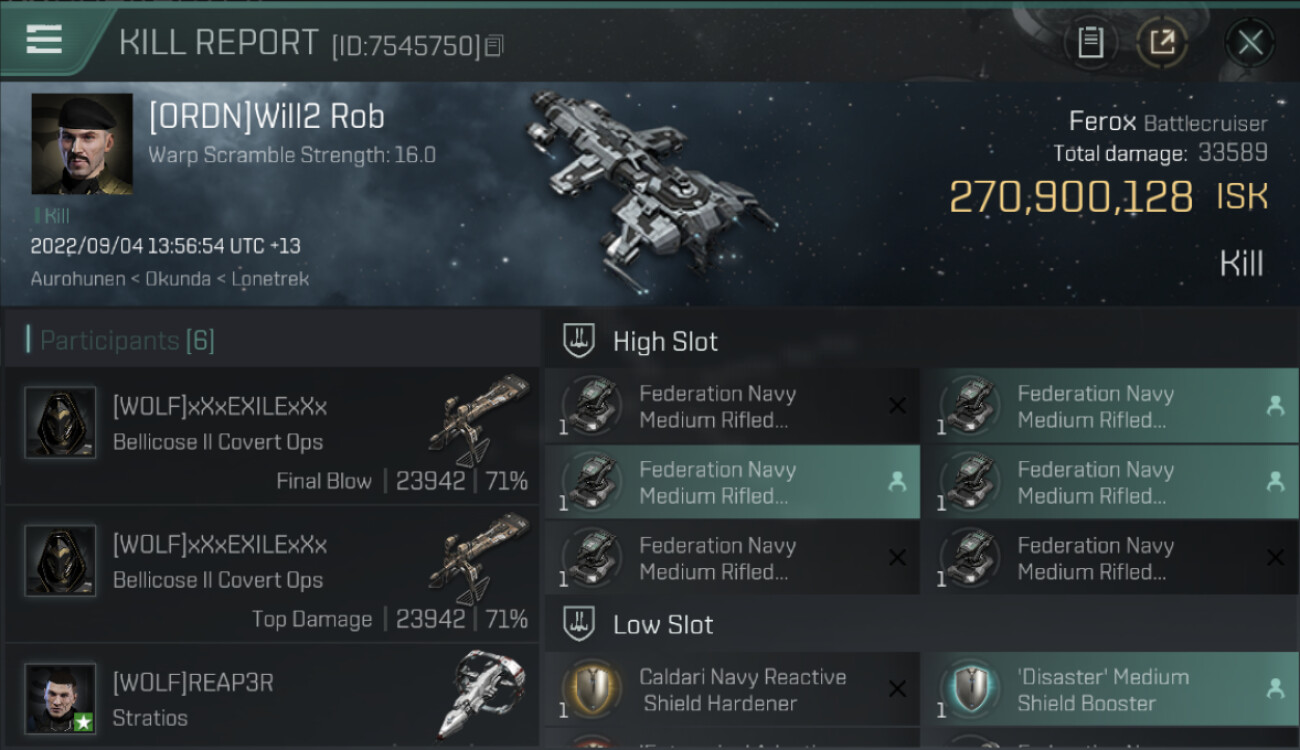Click the 'Disaster' shield booster module icon
1300x750 pixels.
tap(972, 690)
